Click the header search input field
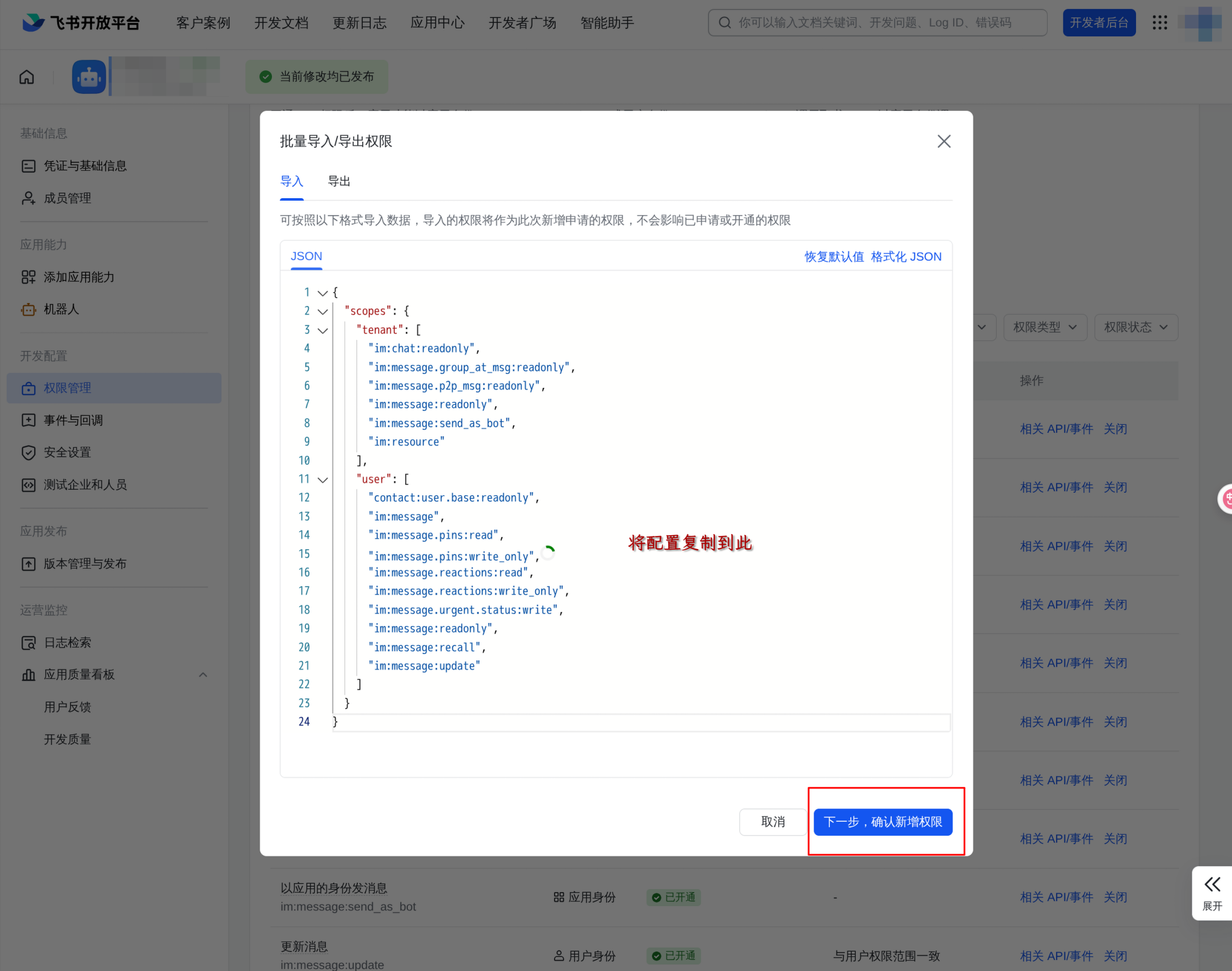 pos(877,23)
